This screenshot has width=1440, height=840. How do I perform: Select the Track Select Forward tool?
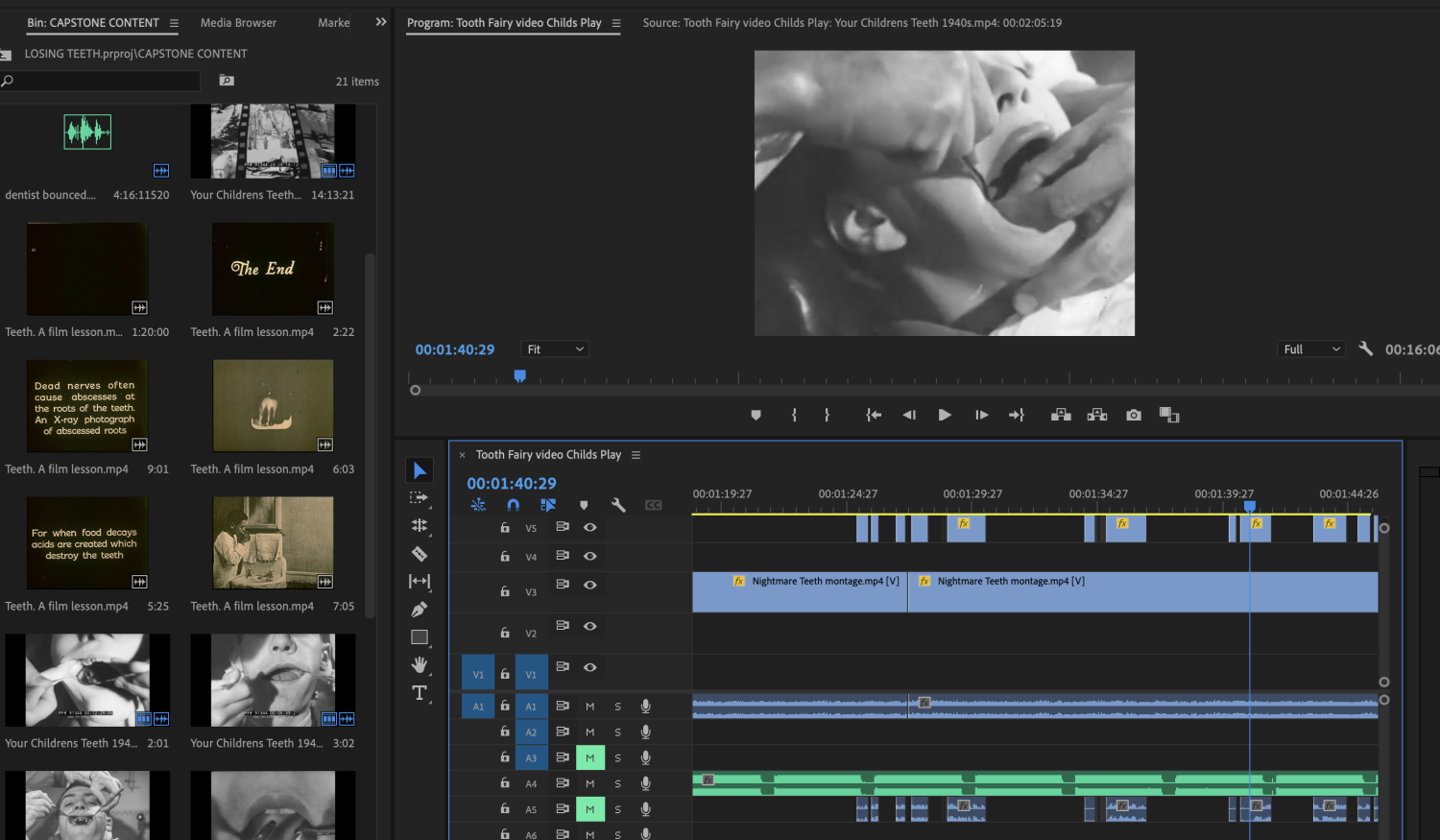click(x=420, y=497)
